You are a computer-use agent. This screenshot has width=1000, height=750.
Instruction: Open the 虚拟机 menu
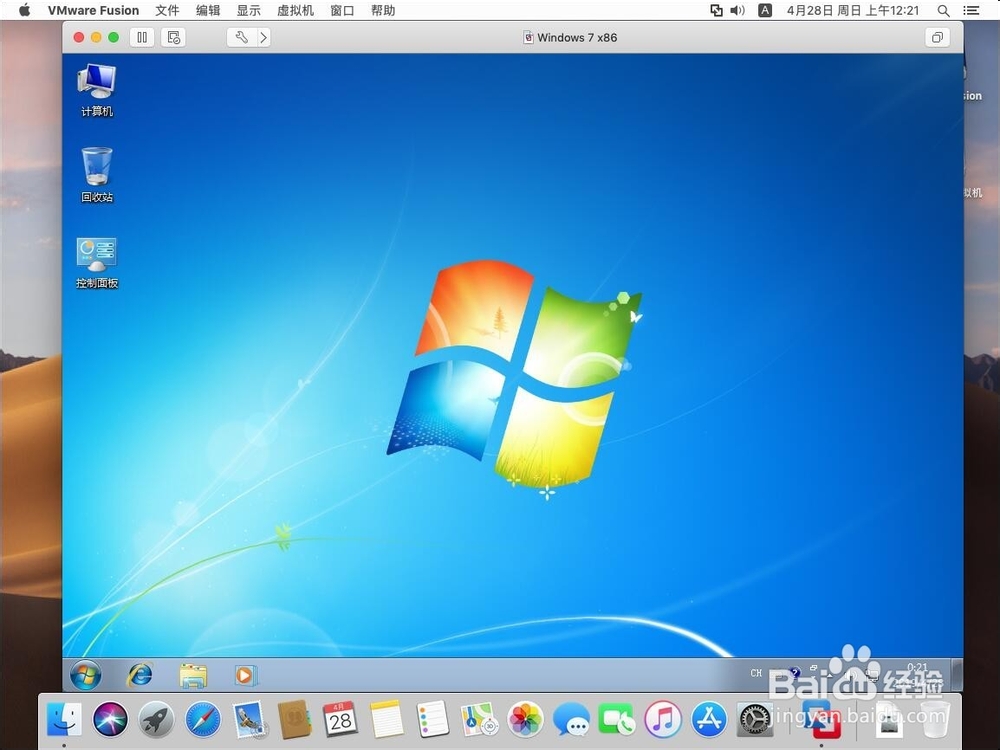pyautogui.click(x=294, y=10)
